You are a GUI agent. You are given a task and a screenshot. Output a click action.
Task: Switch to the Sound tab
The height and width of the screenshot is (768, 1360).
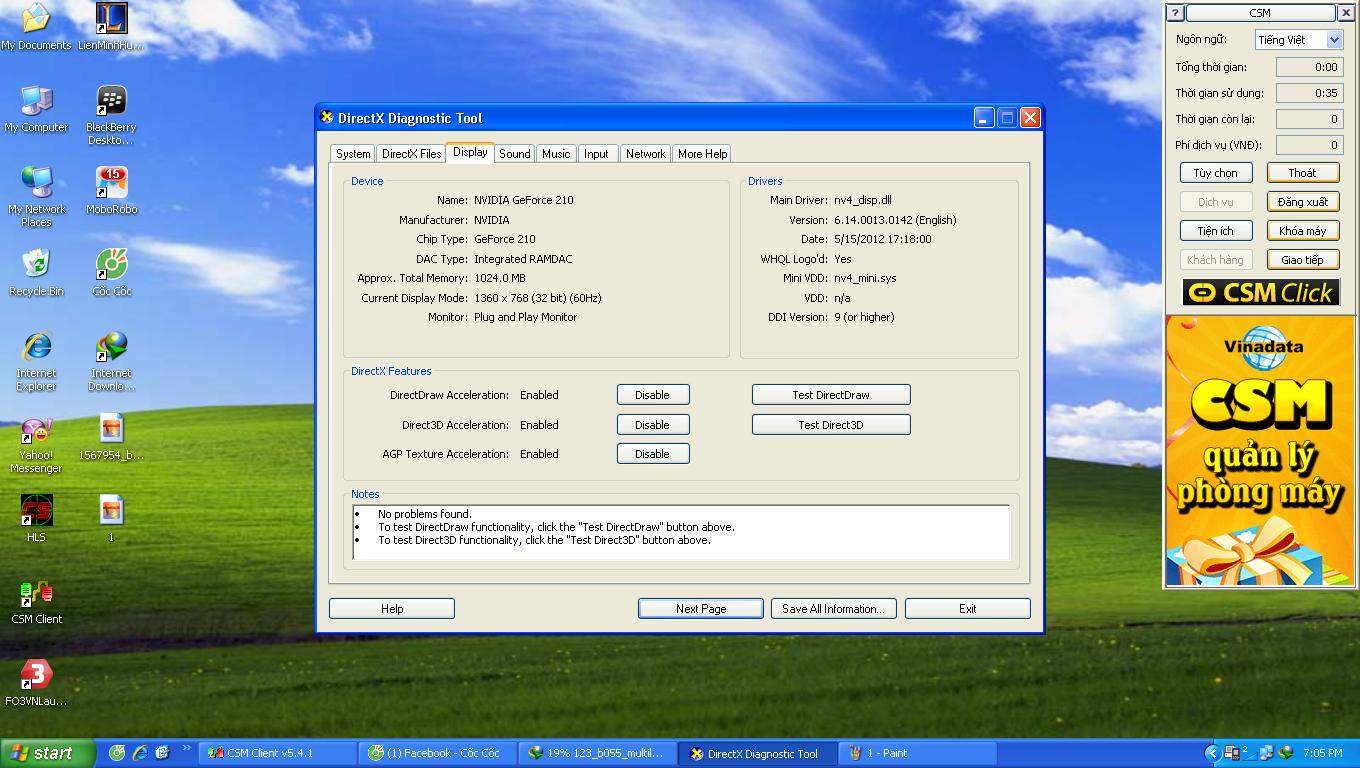[x=514, y=154]
